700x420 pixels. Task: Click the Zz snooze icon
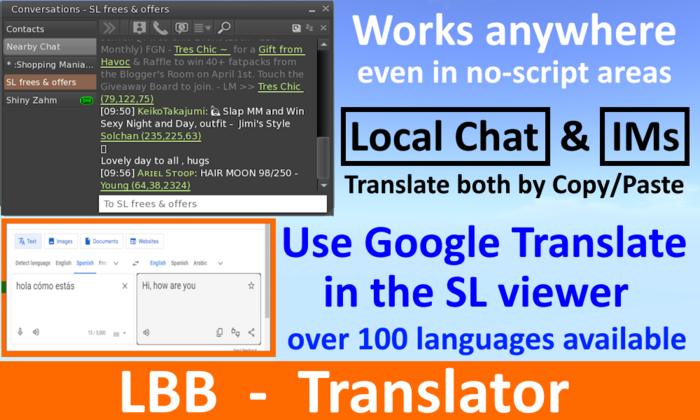309,28
